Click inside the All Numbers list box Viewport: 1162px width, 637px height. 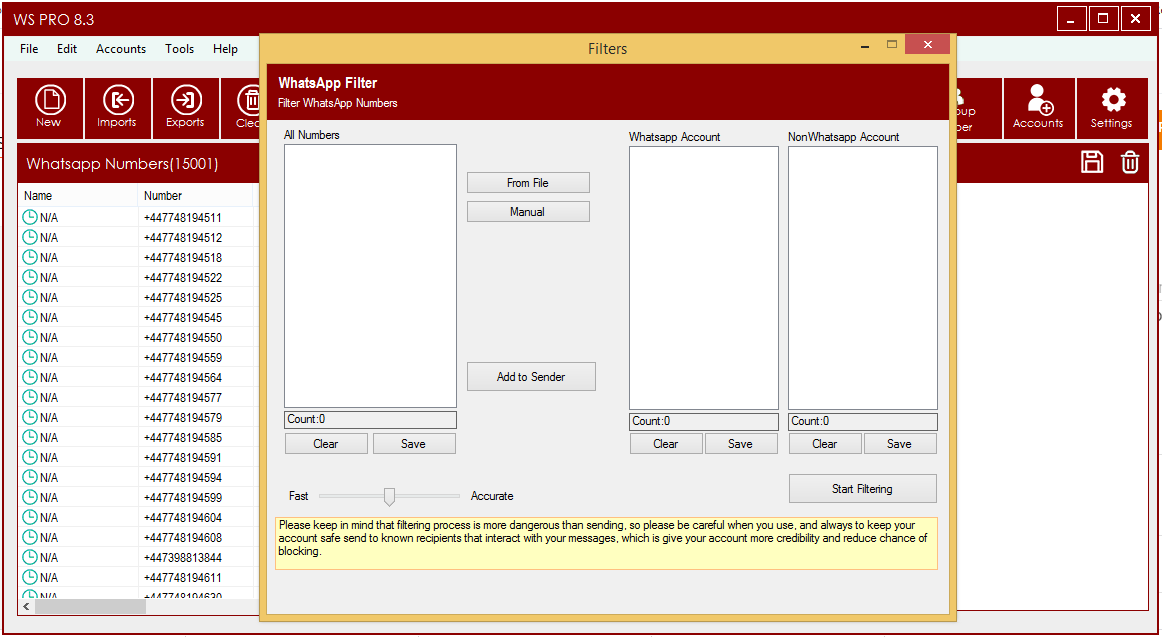[371, 276]
